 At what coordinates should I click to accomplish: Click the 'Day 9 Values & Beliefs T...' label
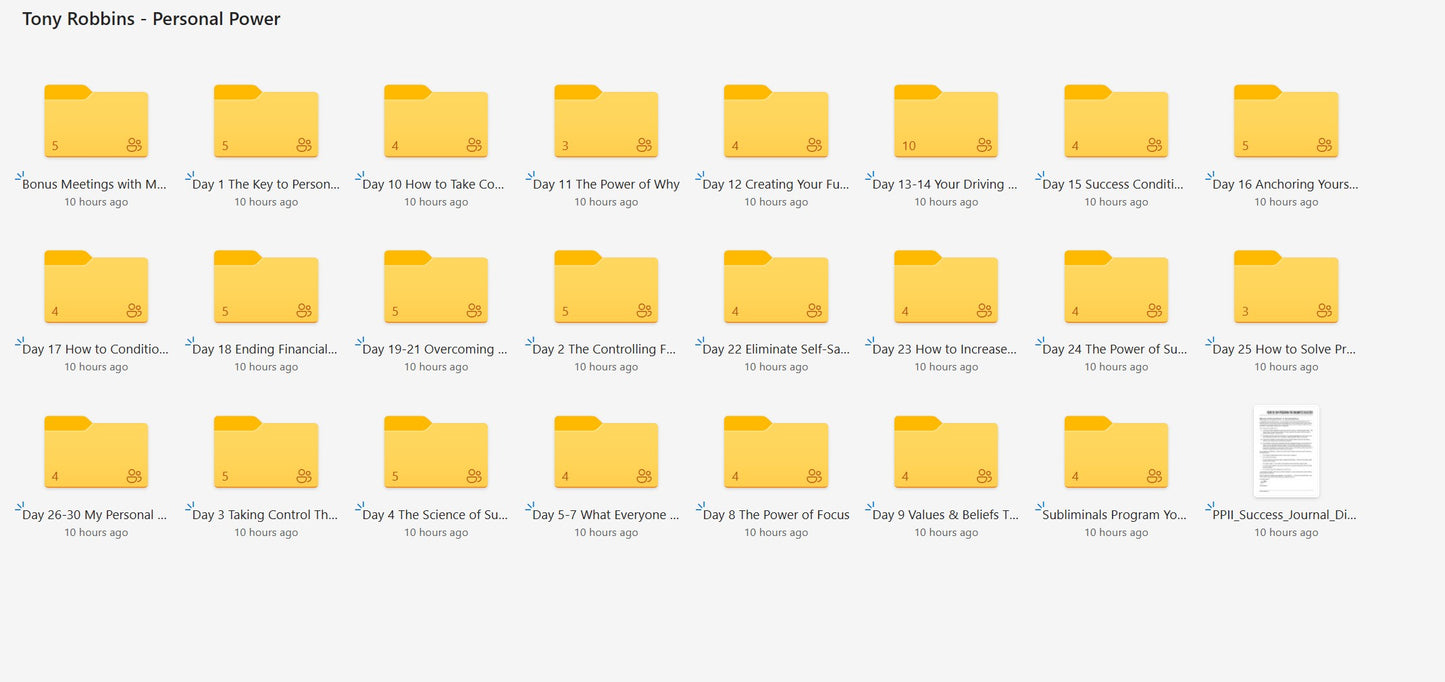coord(946,515)
